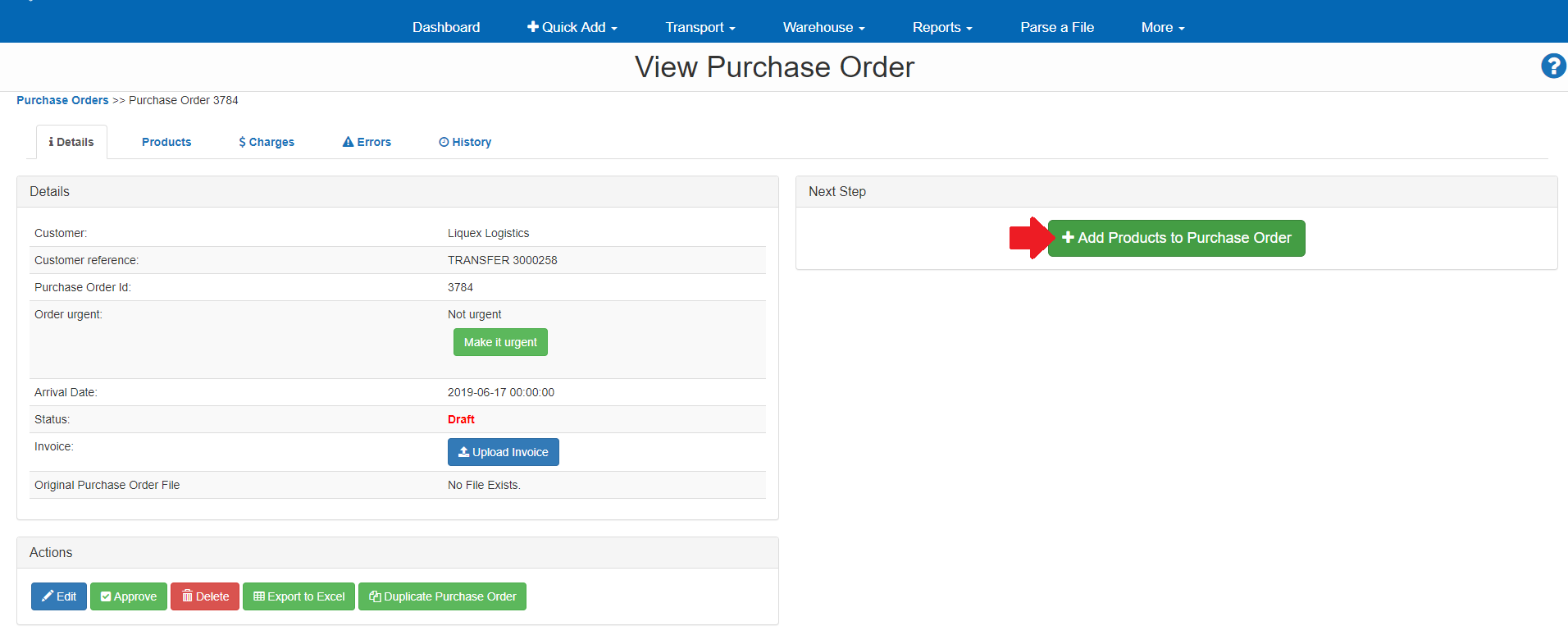Click Upload Invoice button
The width and height of the screenshot is (1568, 635).
503,452
